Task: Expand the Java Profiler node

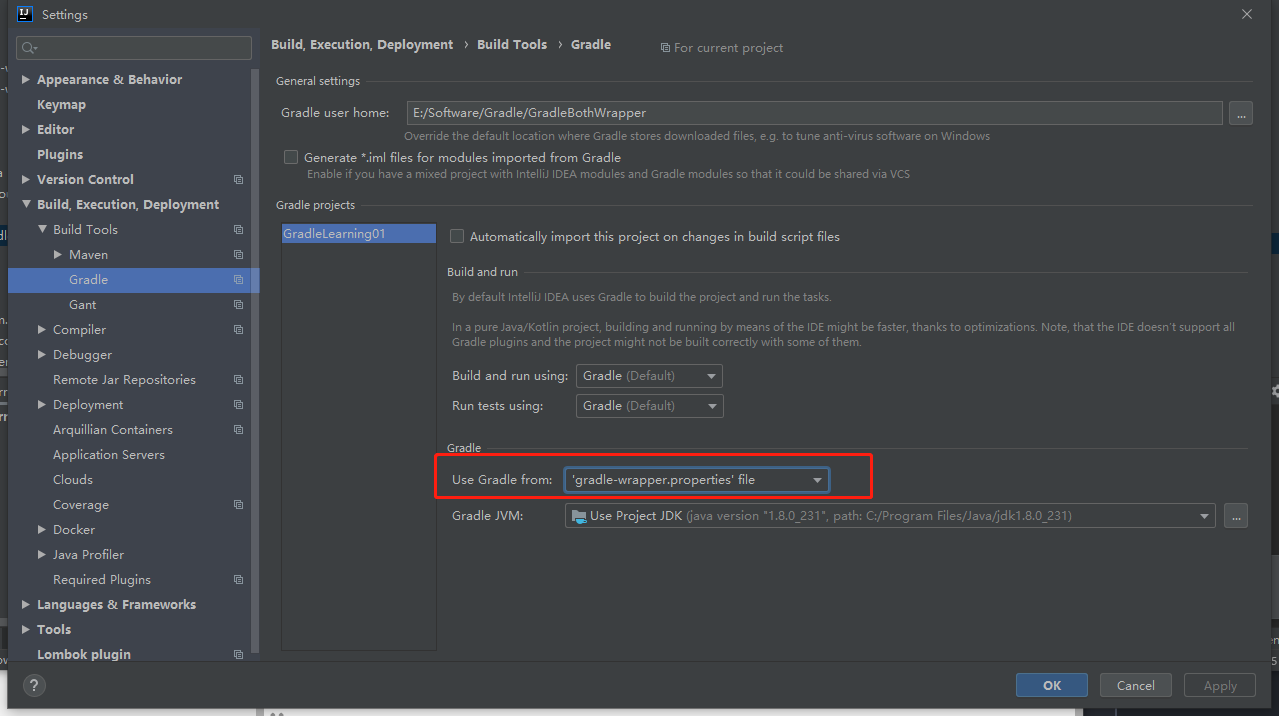Action: pos(42,555)
